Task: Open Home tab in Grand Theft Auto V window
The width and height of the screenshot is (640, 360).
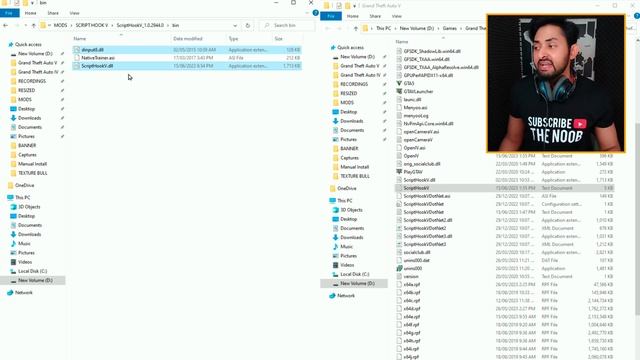Action: pyautogui.click(x=353, y=16)
